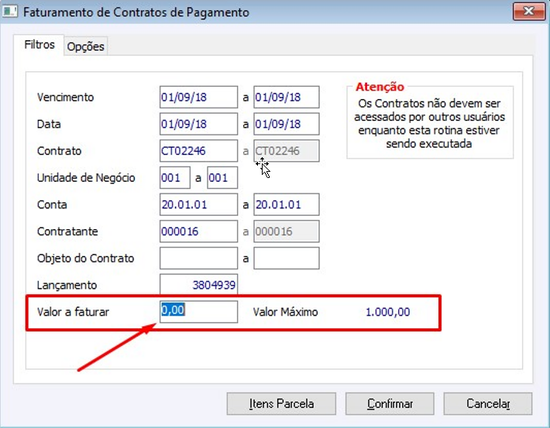This screenshot has height=428, width=550.
Task: Click the Confirmar button
Action: click(390, 403)
